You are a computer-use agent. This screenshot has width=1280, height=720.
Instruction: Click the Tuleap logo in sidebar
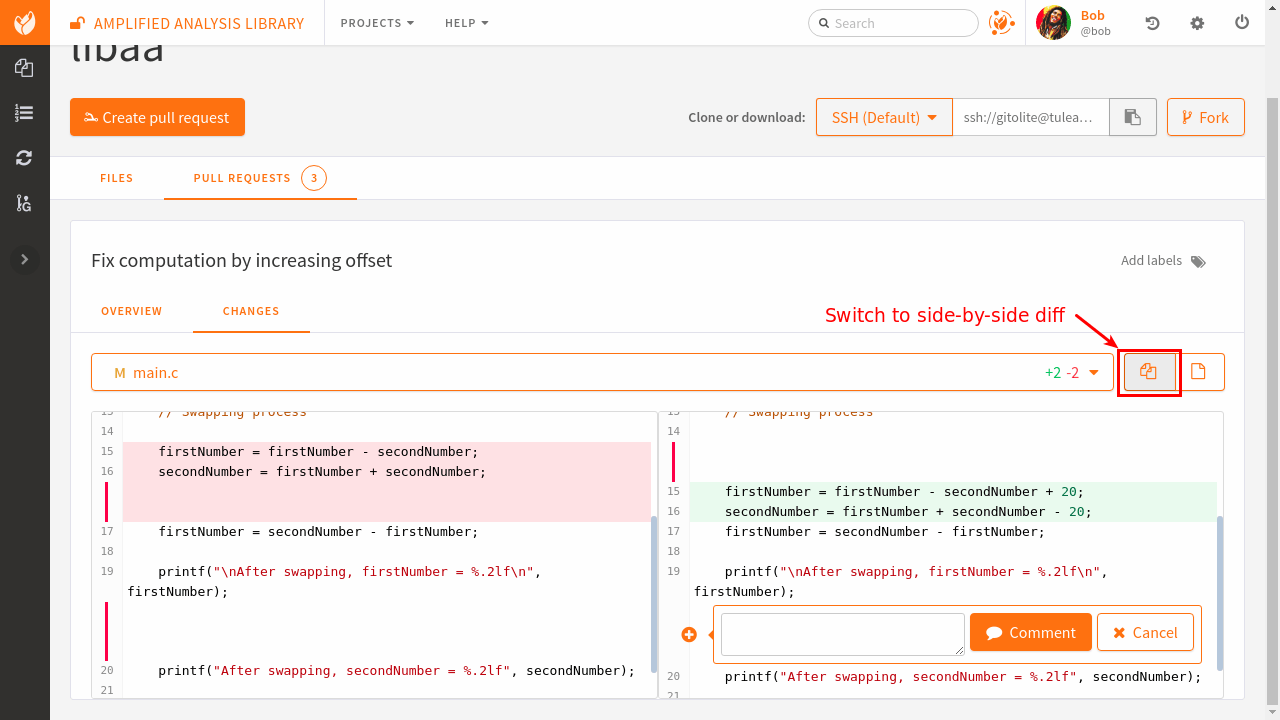[24, 22]
